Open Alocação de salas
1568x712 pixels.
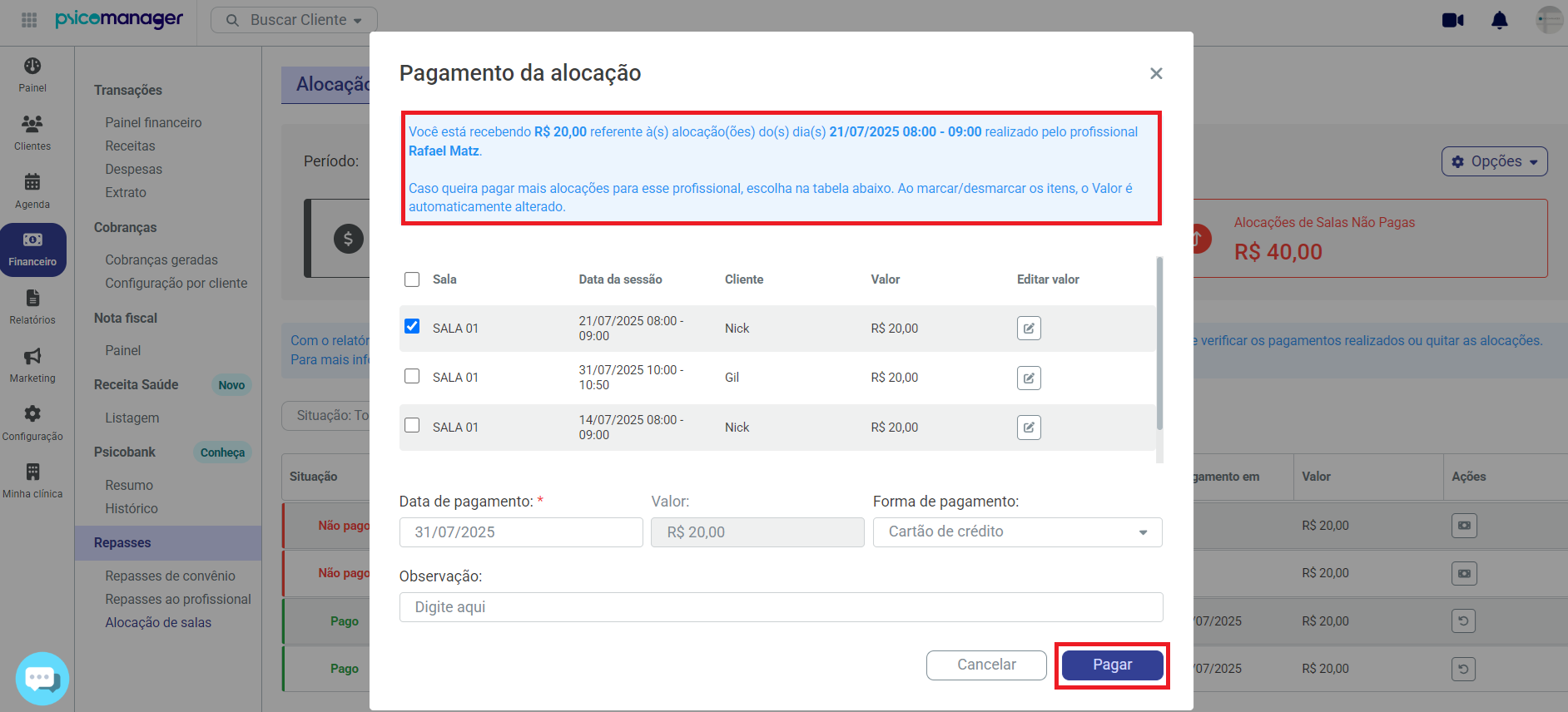pos(158,622)
